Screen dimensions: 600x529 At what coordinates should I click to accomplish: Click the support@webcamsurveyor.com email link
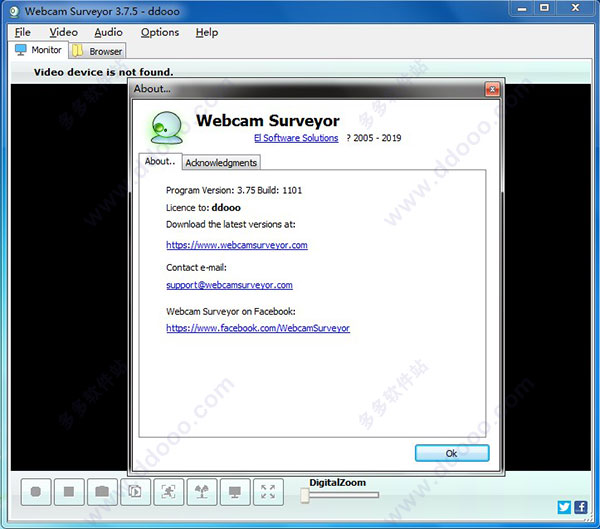tap(230, 285)
